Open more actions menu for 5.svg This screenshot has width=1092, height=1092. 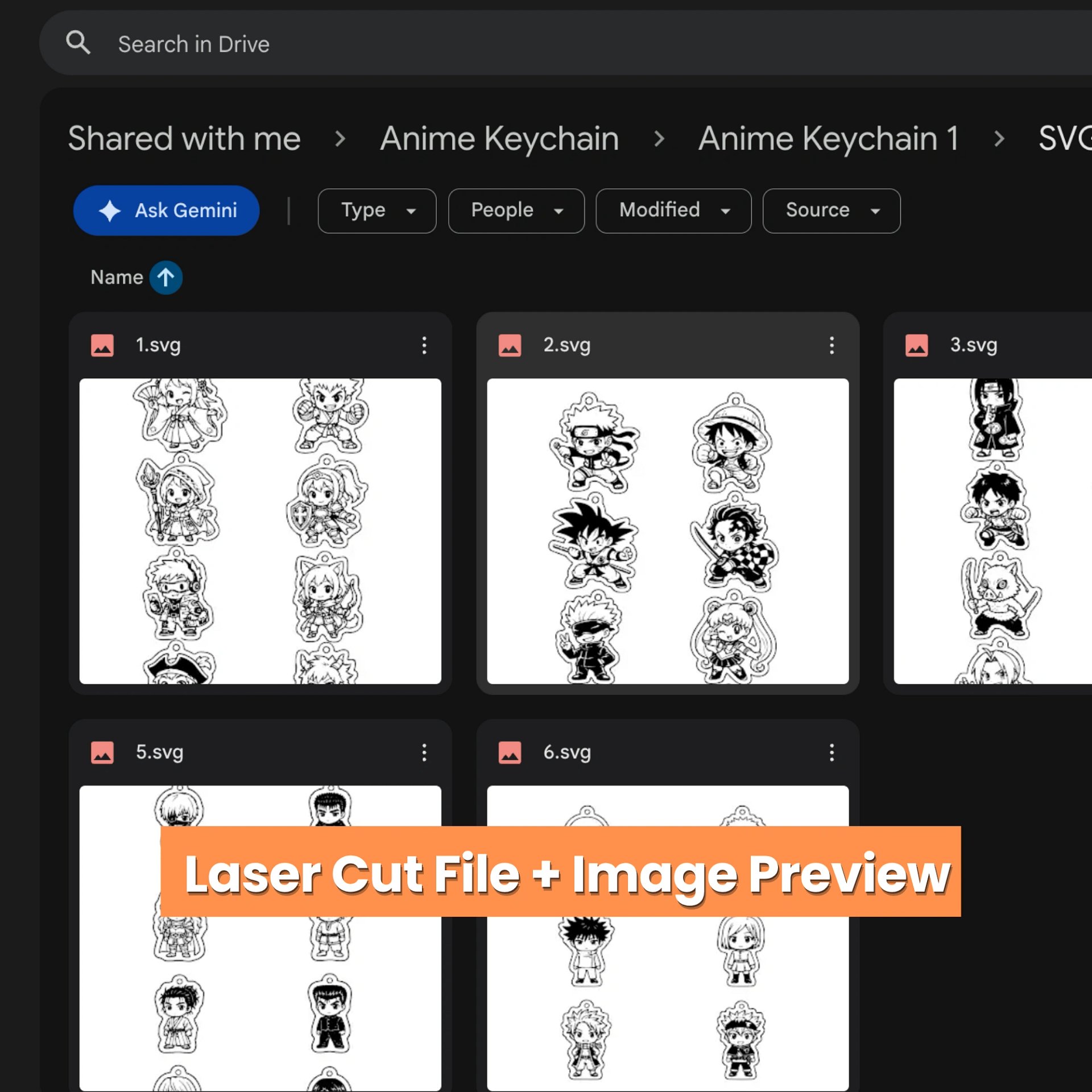pyautogui.click(x=424, y=752)
